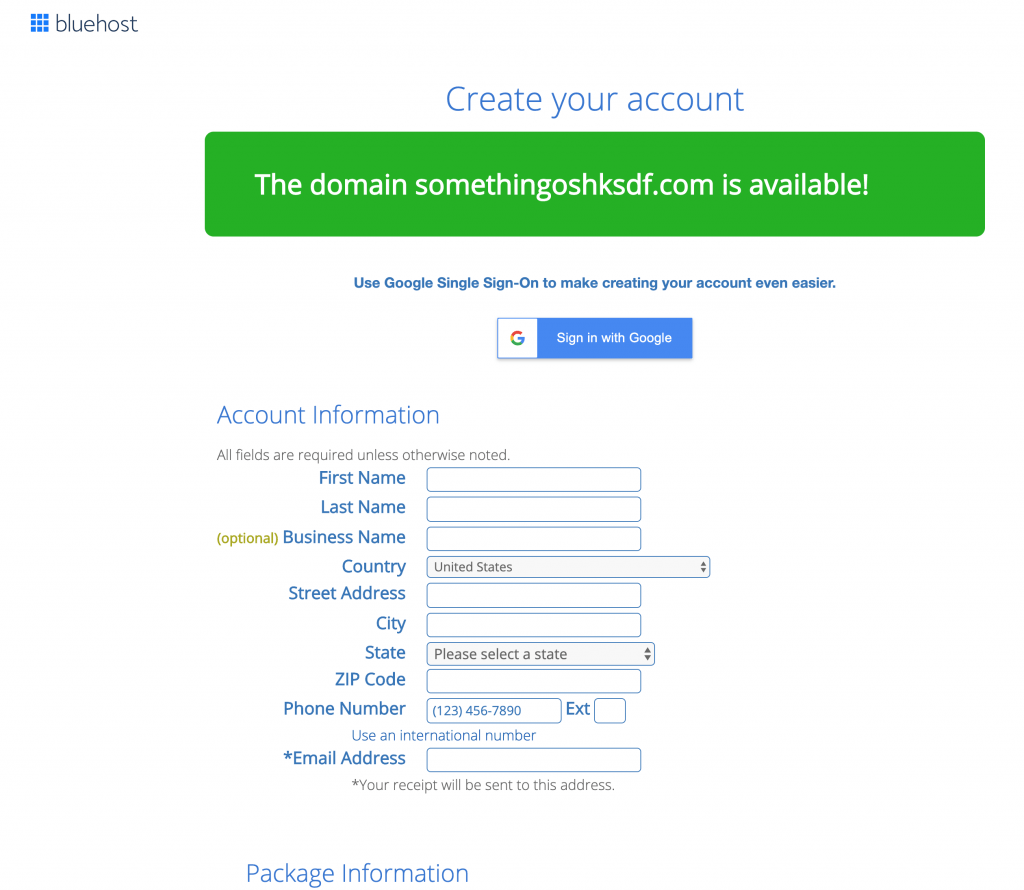Click the Phone Number input field

[x=494, y=710]
